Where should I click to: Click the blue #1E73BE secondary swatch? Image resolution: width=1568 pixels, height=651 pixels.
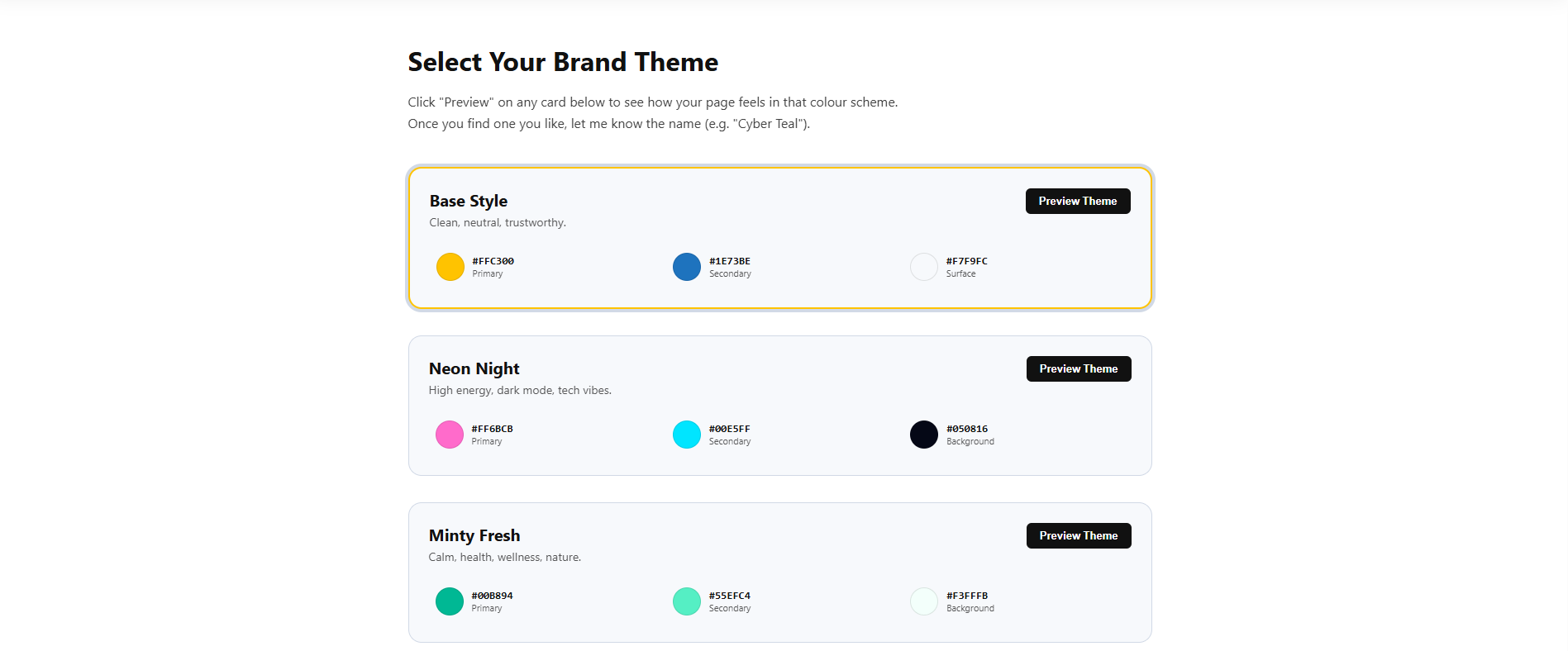687,267
